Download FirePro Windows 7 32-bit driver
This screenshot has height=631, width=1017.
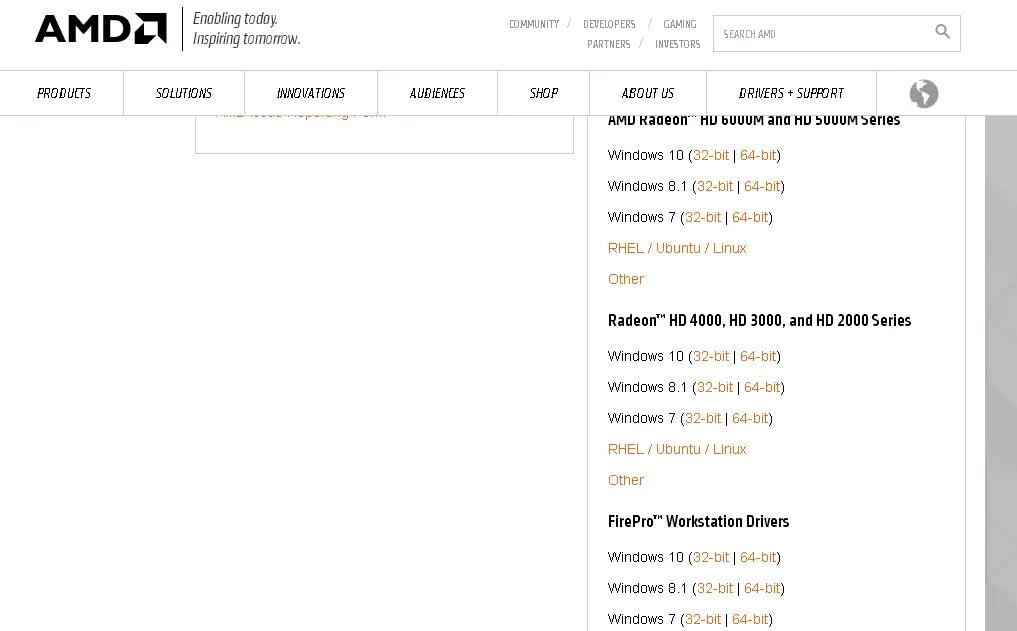[703, 620]
